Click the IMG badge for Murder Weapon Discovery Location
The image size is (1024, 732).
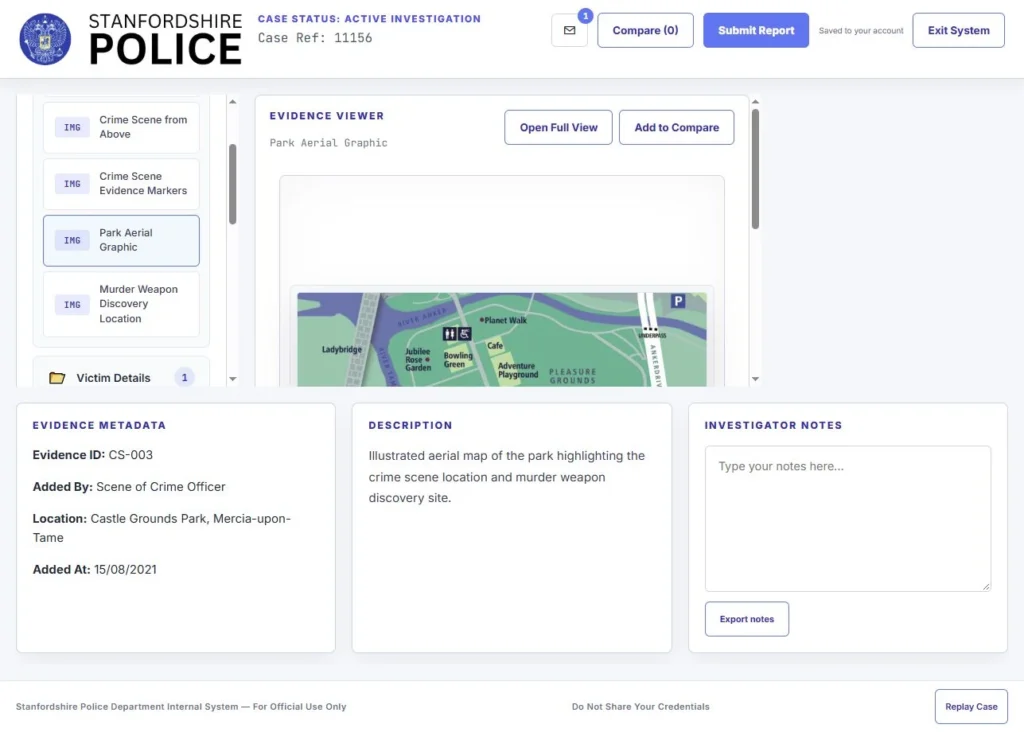[72, 304]
